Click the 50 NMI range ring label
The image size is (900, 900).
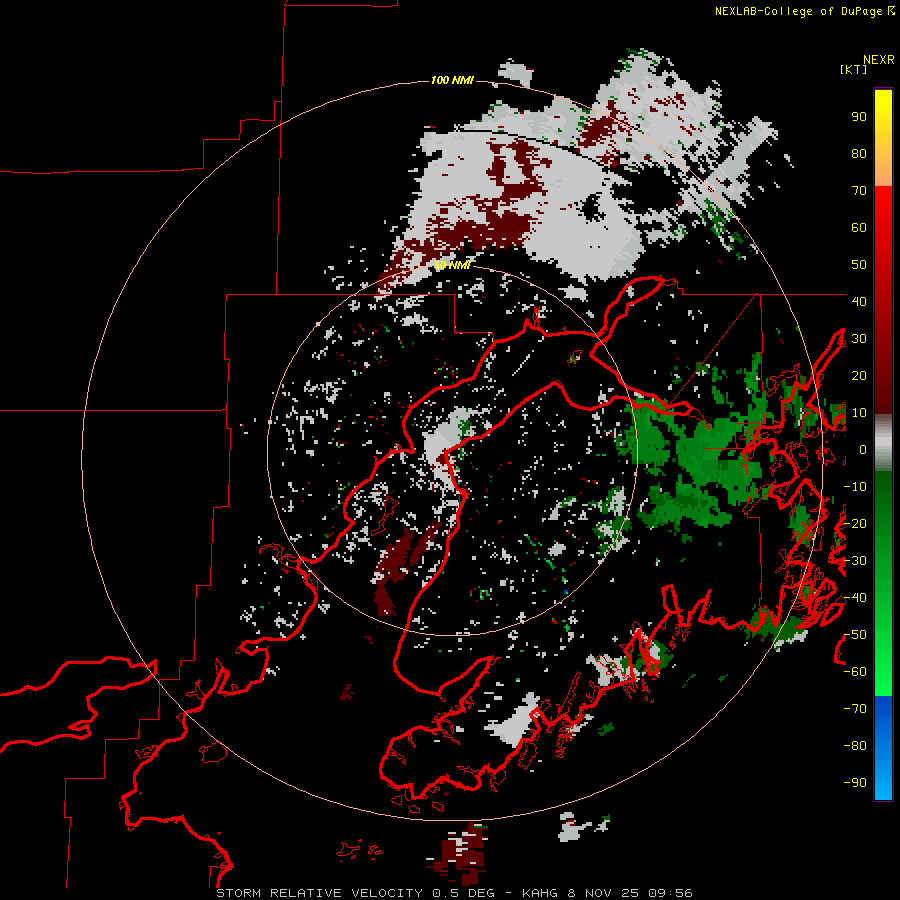coord(452,265)
